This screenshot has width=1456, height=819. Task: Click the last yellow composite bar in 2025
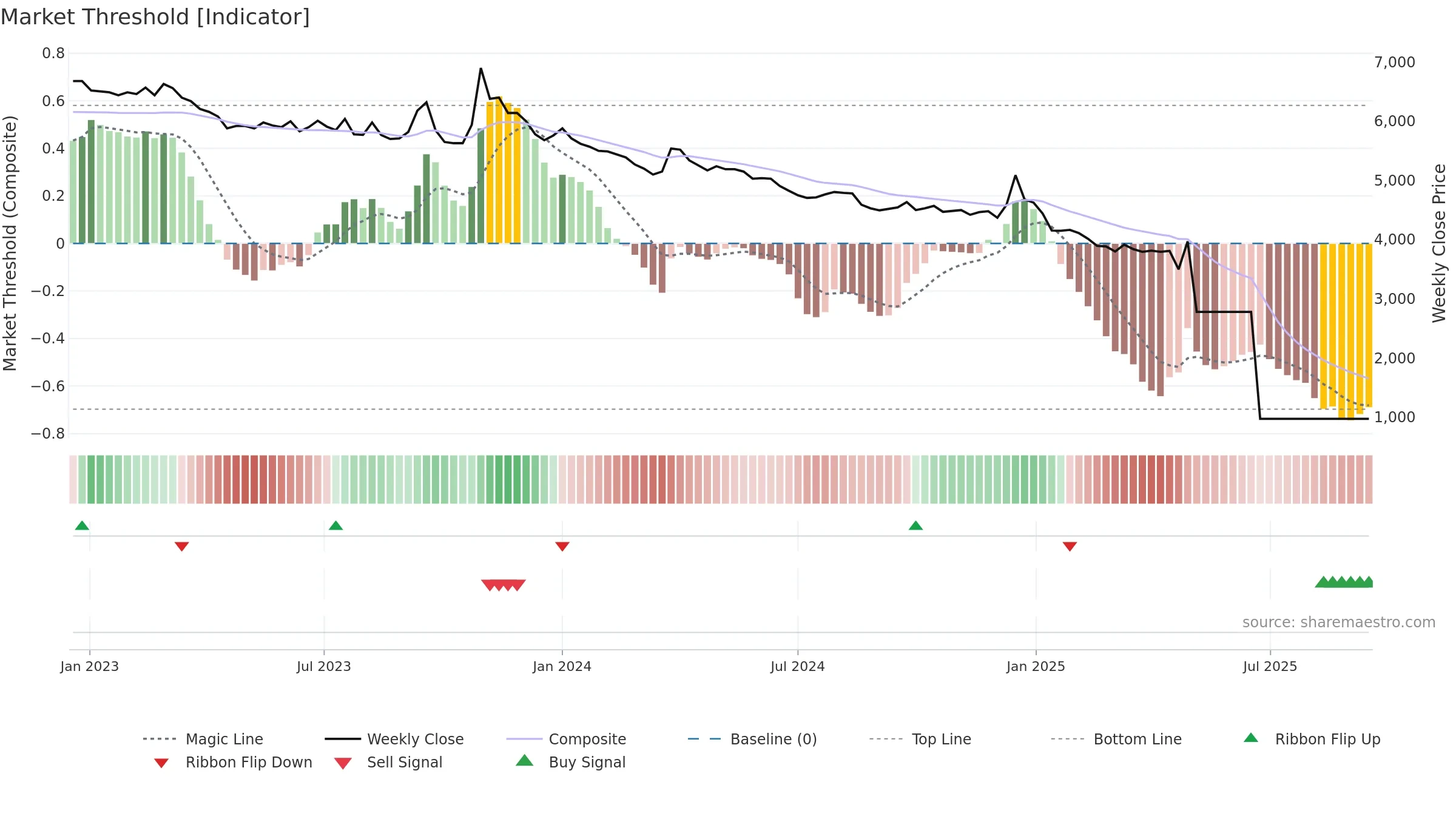pos(1369,325)
